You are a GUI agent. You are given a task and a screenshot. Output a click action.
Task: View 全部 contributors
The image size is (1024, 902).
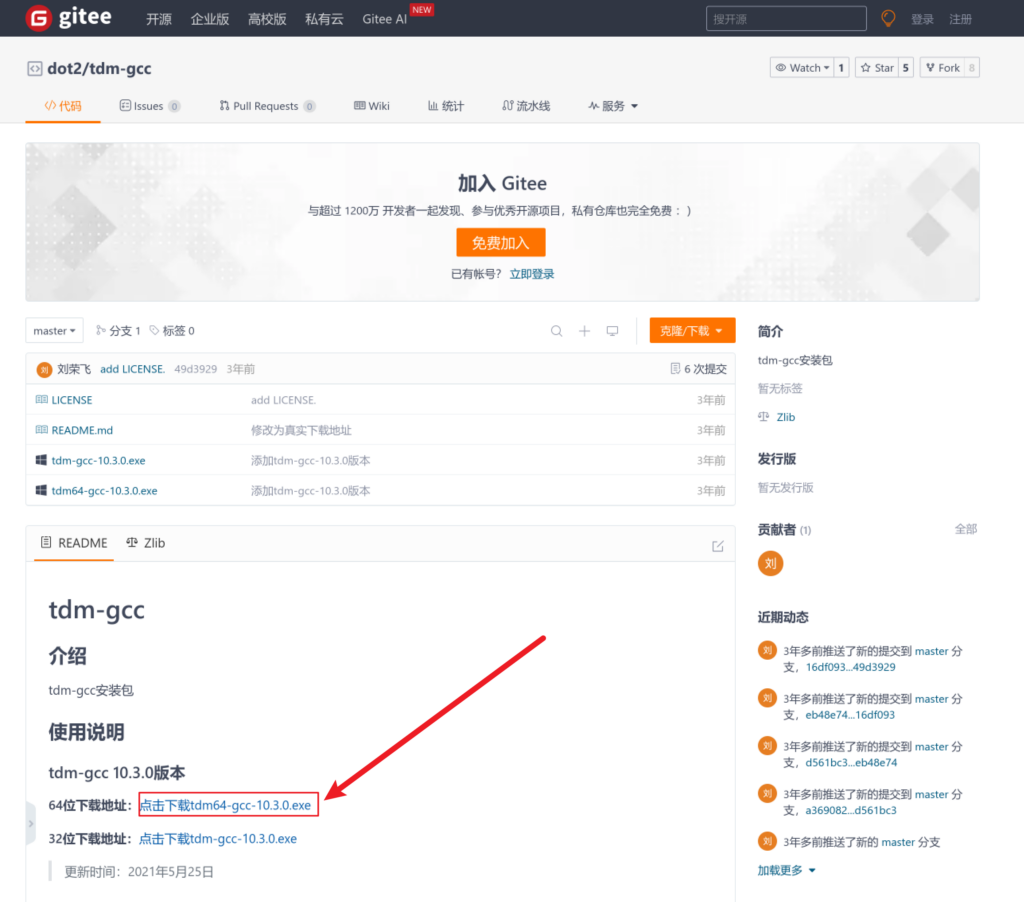966,529
